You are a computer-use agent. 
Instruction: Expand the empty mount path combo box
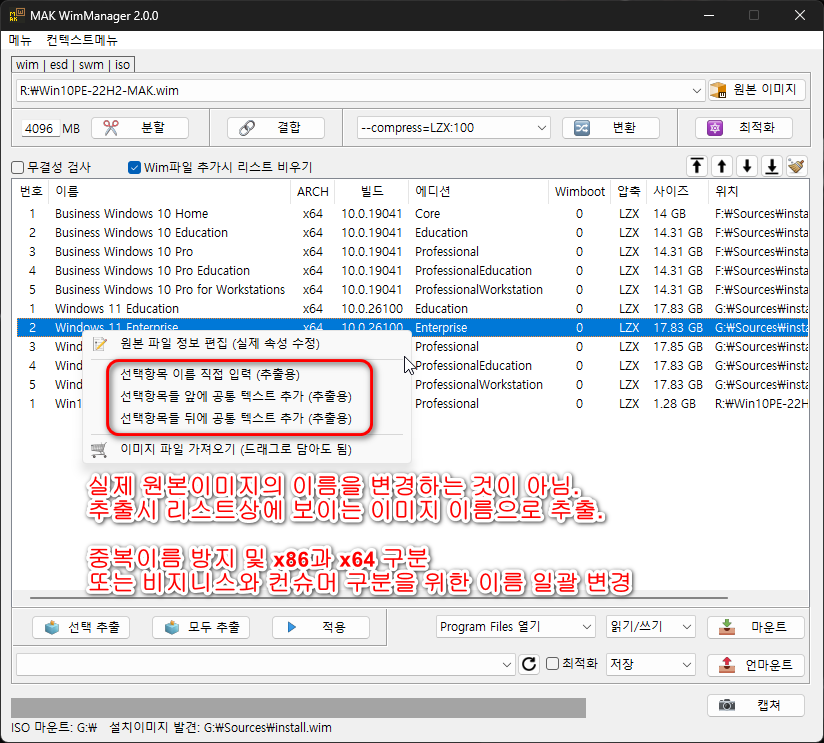[507, 665]
